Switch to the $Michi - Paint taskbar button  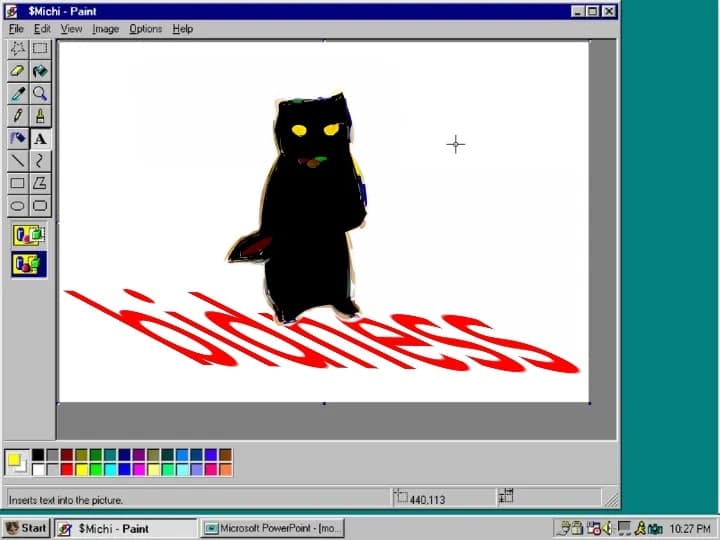(x=125, y=529)
